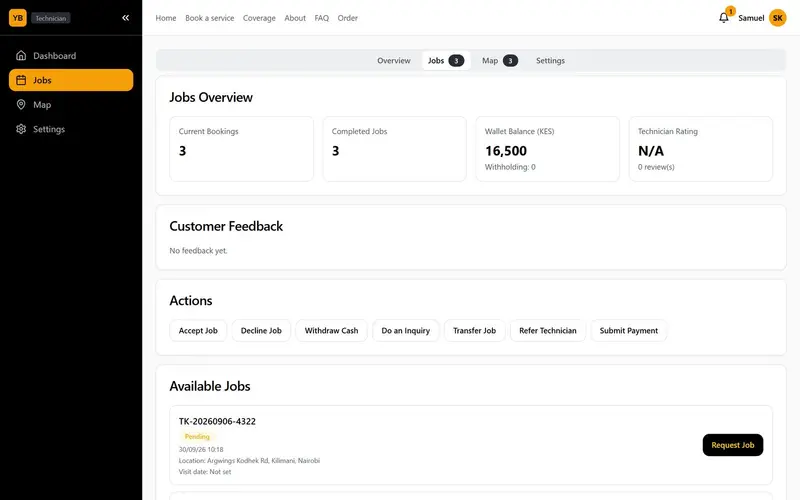Open Order page link

pyautogui.click(x=347, y=18)
